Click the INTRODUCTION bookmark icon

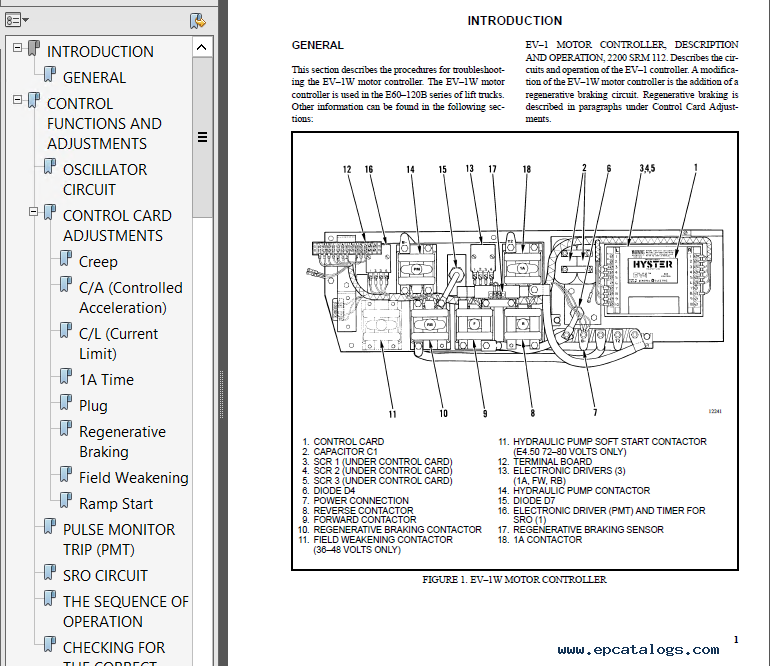point(34,48)
